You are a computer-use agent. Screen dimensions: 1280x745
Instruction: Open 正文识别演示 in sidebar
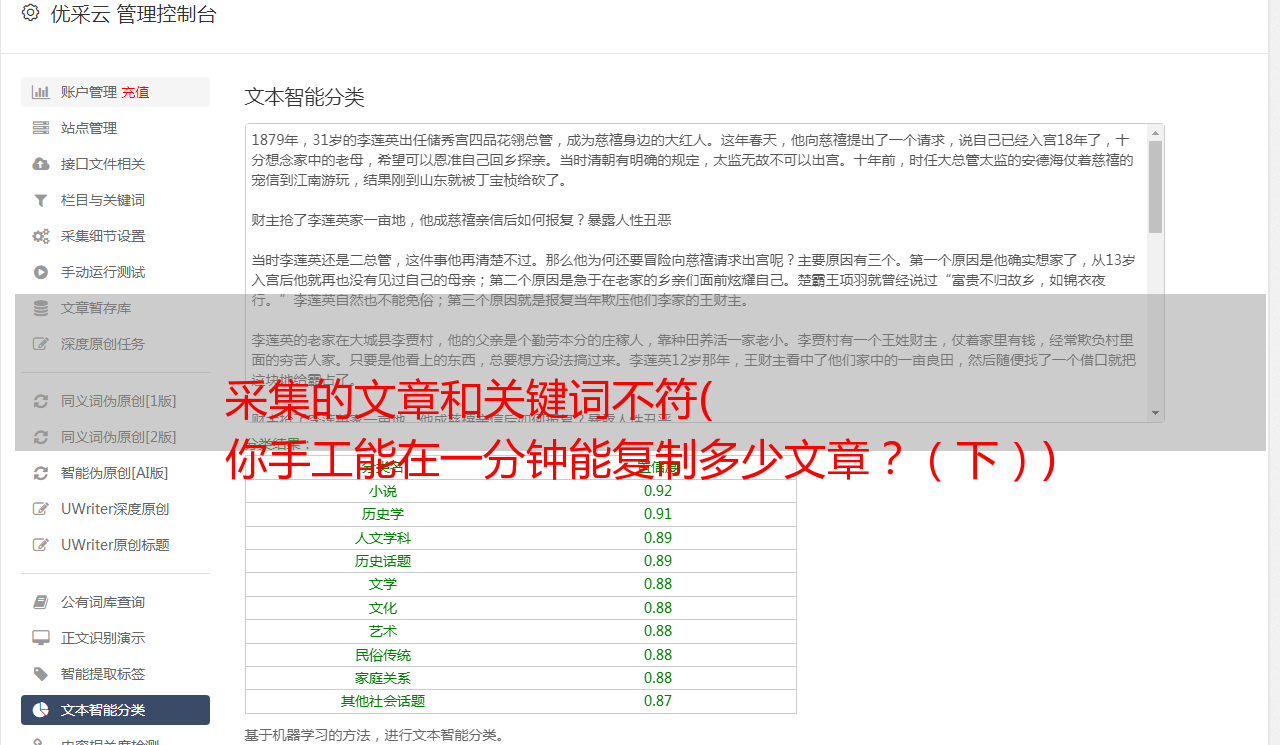115,638
